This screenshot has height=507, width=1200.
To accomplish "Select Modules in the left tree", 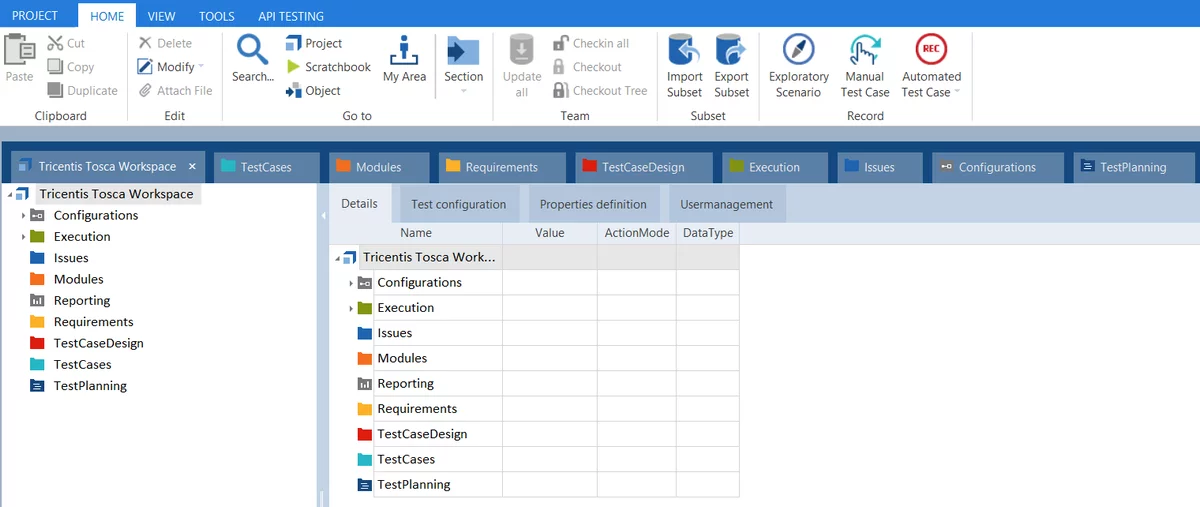I will 79,279.
